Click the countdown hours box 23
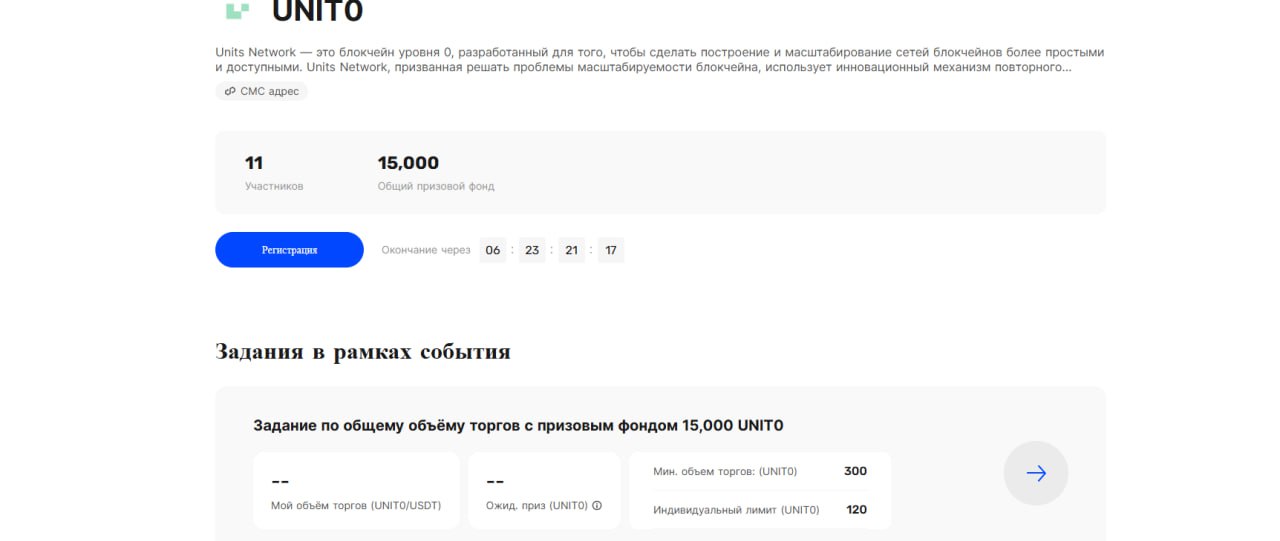 pos(532,250)
